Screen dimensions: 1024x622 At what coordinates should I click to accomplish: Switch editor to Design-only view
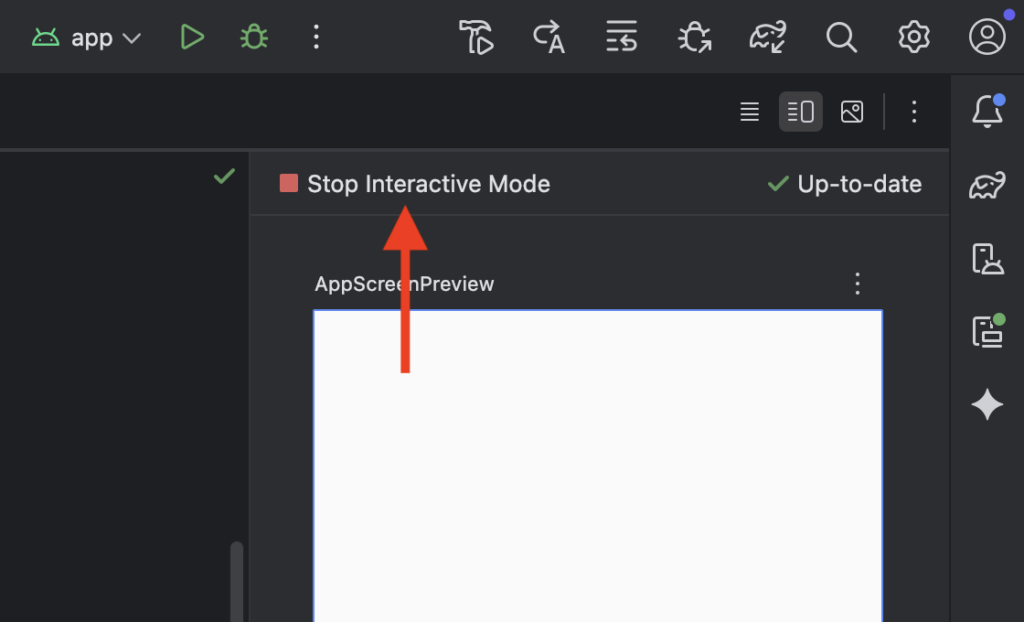852,112
